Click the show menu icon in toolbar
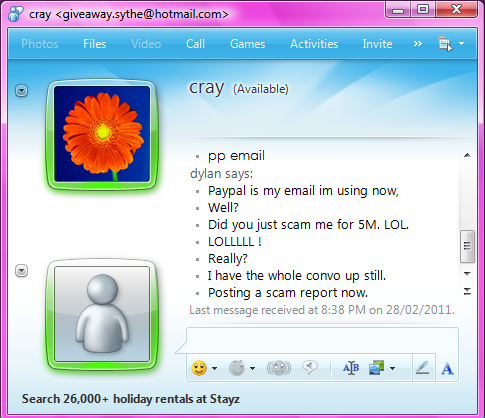 (445, 44)
